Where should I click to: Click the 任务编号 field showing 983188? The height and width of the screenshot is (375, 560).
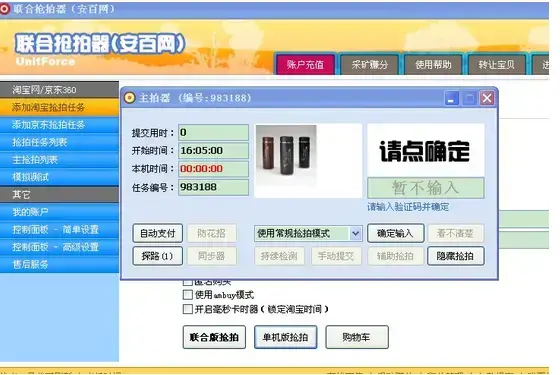coord(214,187)
